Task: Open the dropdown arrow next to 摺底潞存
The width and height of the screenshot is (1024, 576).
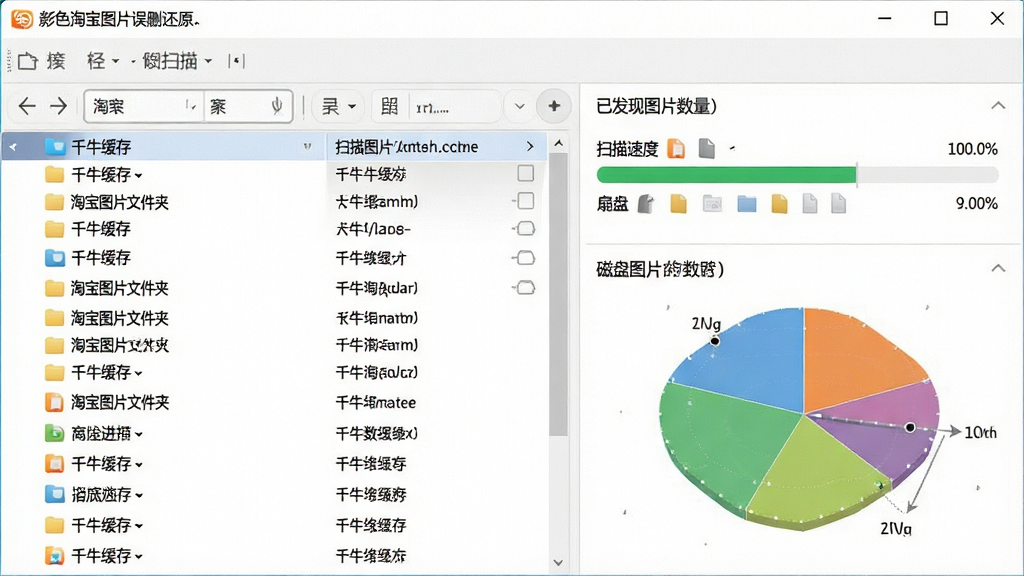Action: click(138, 496)
